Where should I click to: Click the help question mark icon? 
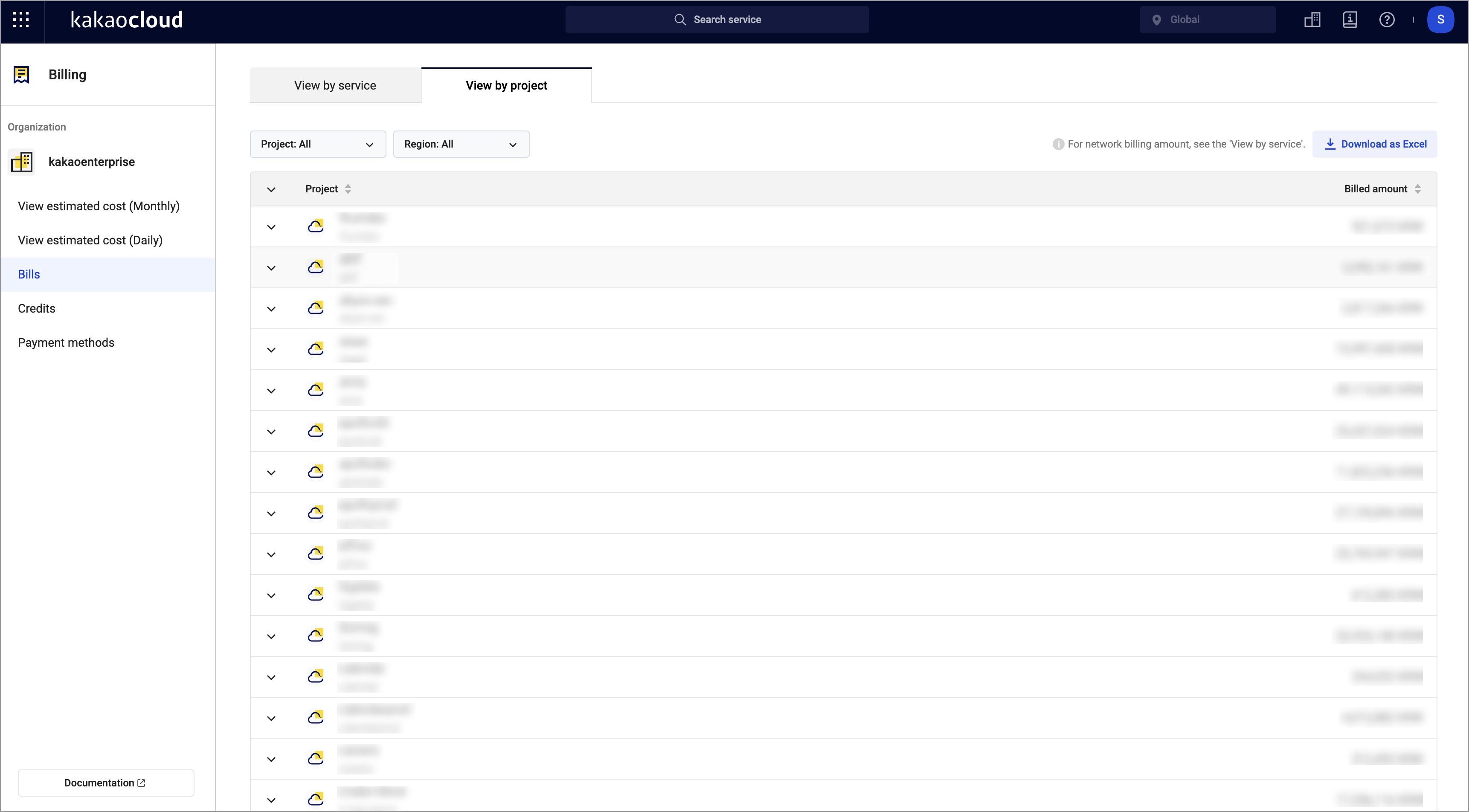(x=1385, y=20)
